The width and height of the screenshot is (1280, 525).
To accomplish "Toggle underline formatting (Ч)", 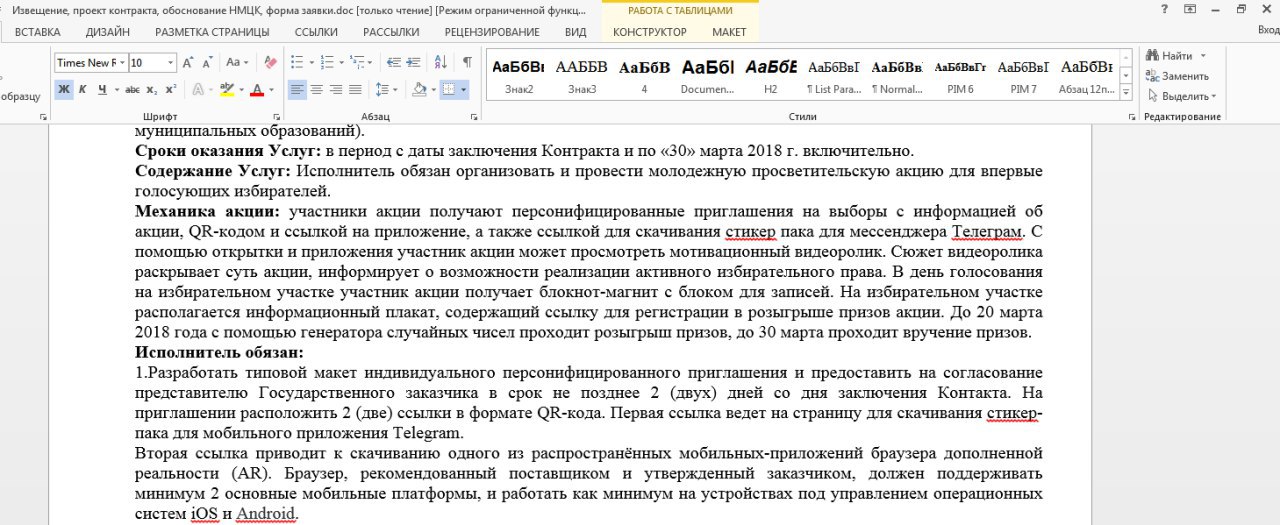I will 102,90.
